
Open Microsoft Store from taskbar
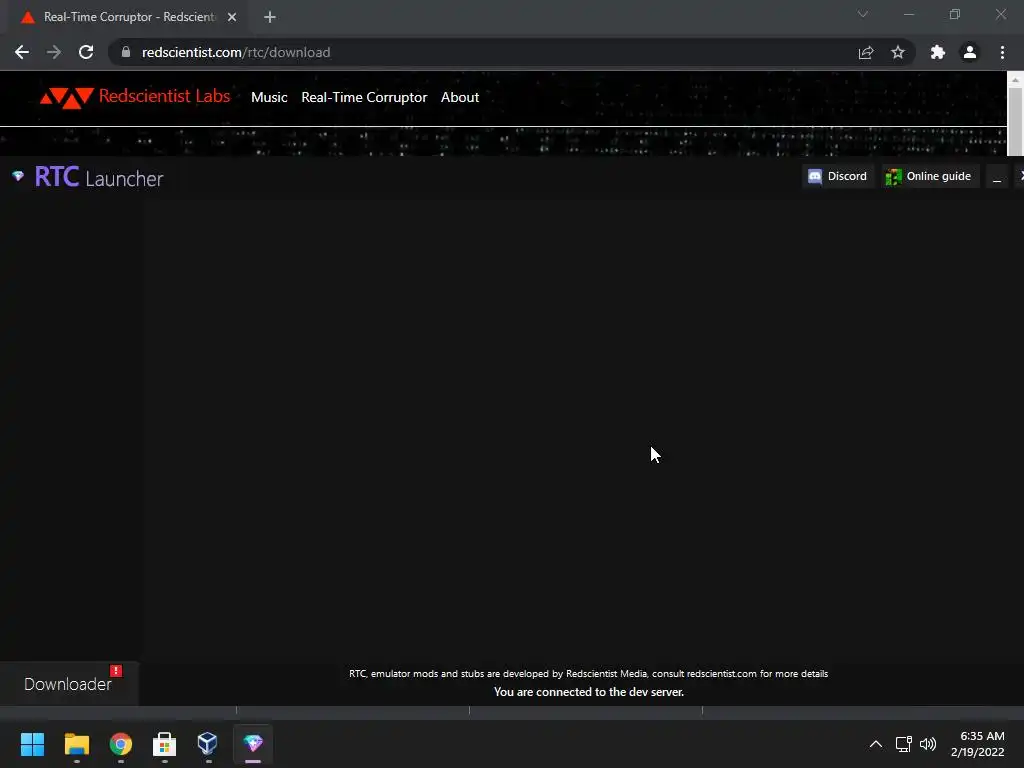point(165,744)
